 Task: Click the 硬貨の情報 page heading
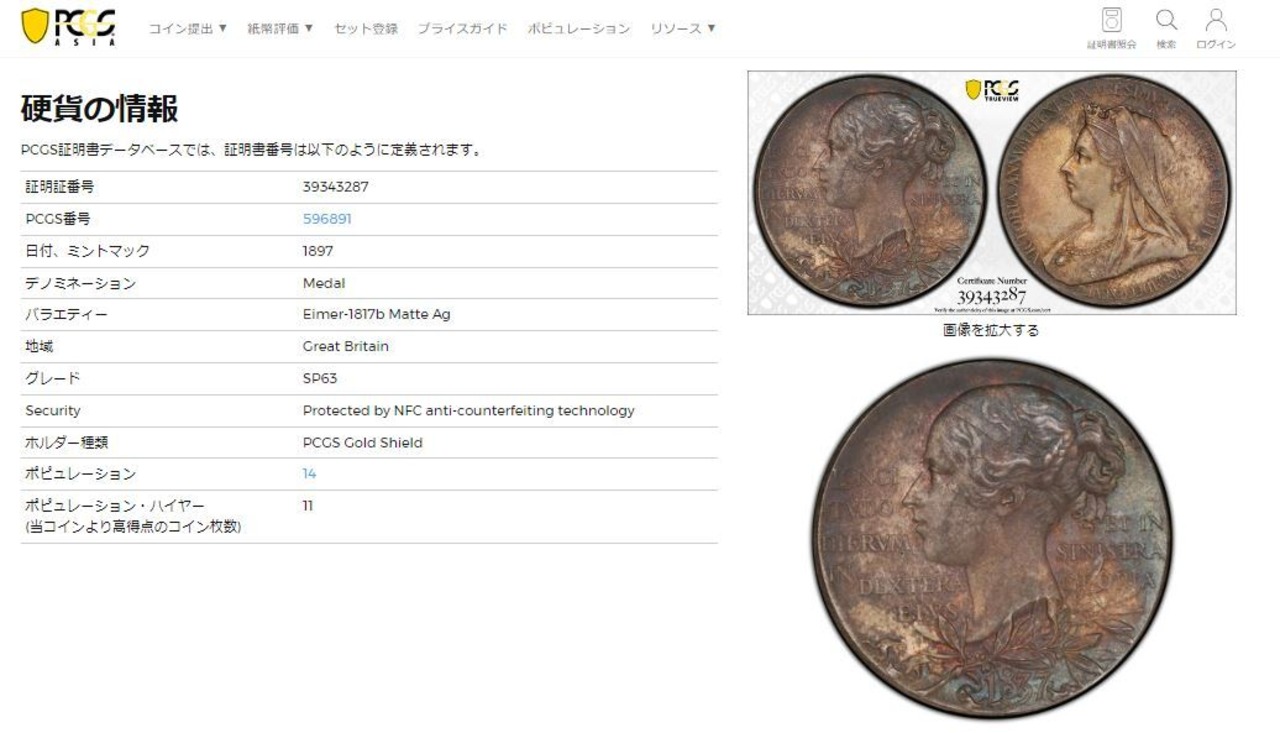pos(99,109)
